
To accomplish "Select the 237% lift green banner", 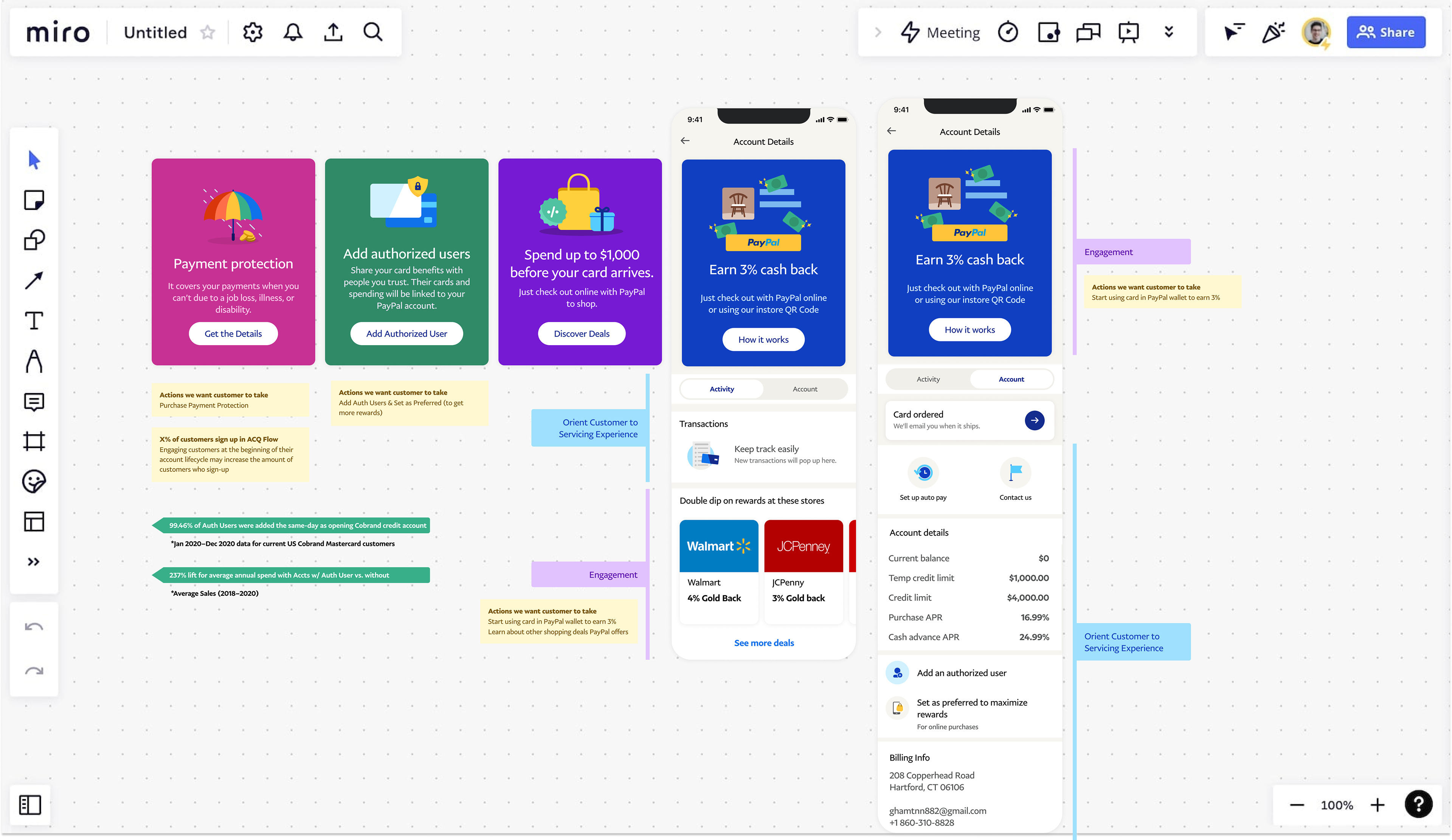I will point(291,575).
